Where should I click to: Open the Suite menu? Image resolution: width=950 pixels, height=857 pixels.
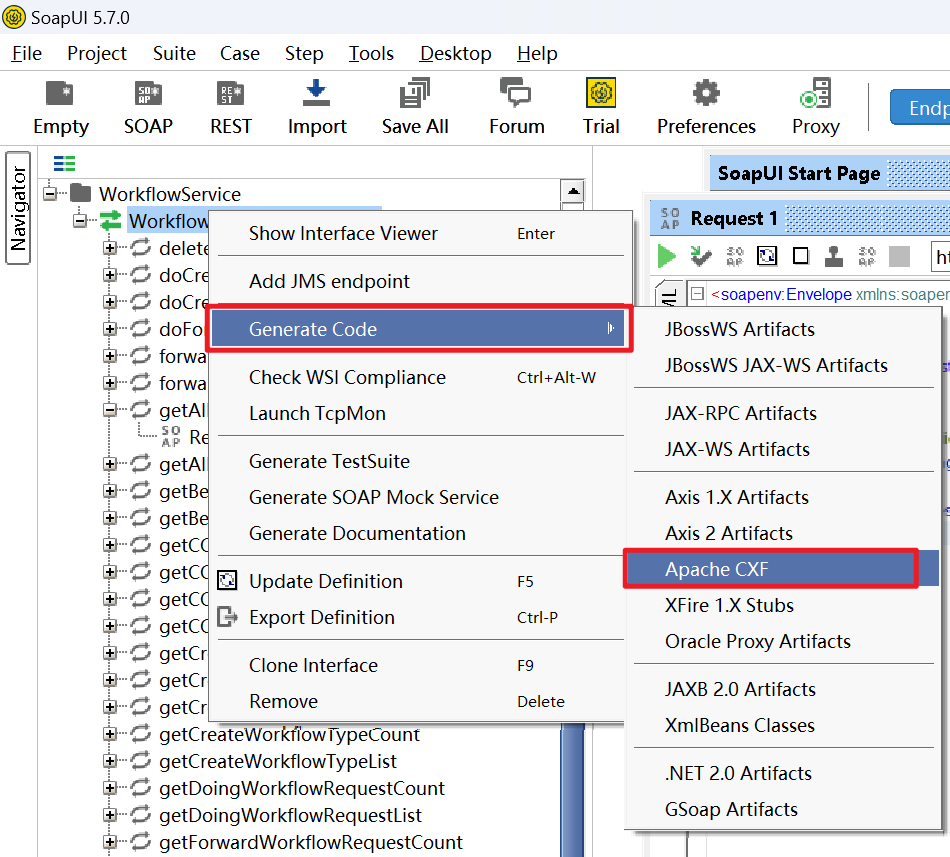click(174, 53)
